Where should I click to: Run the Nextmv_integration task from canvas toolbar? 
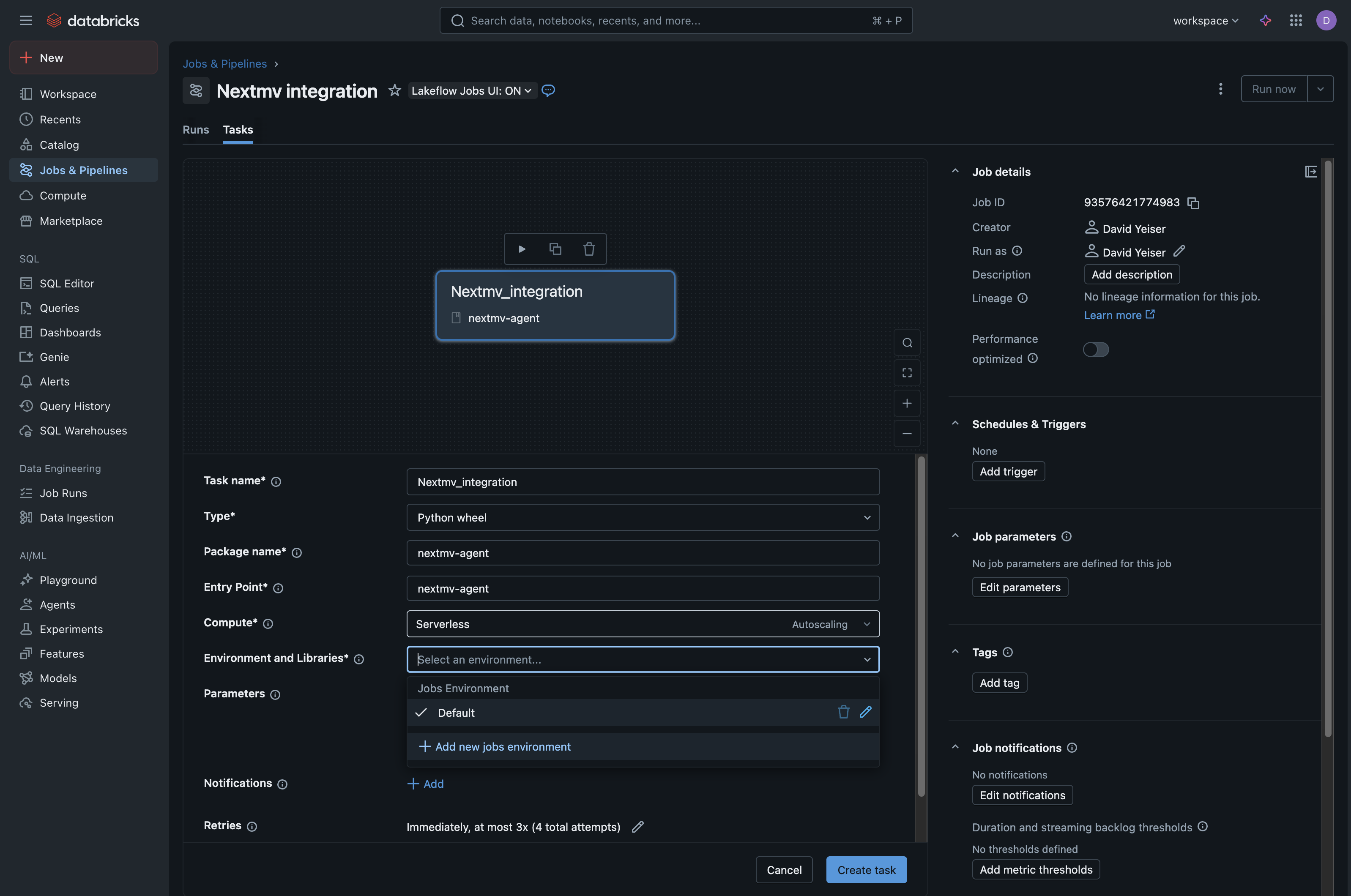click(x=521, y=249)
